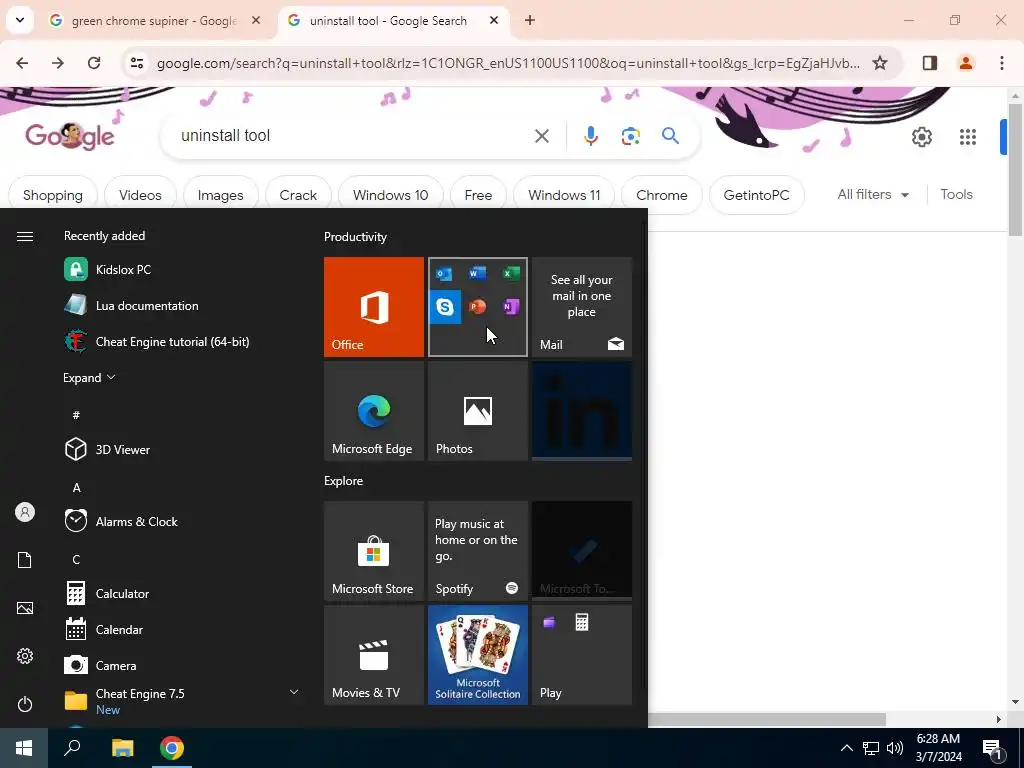The height and width of the screenshot is (768, 1024).
Task: Show hidden system tray icons
Action: pos(846,748)
